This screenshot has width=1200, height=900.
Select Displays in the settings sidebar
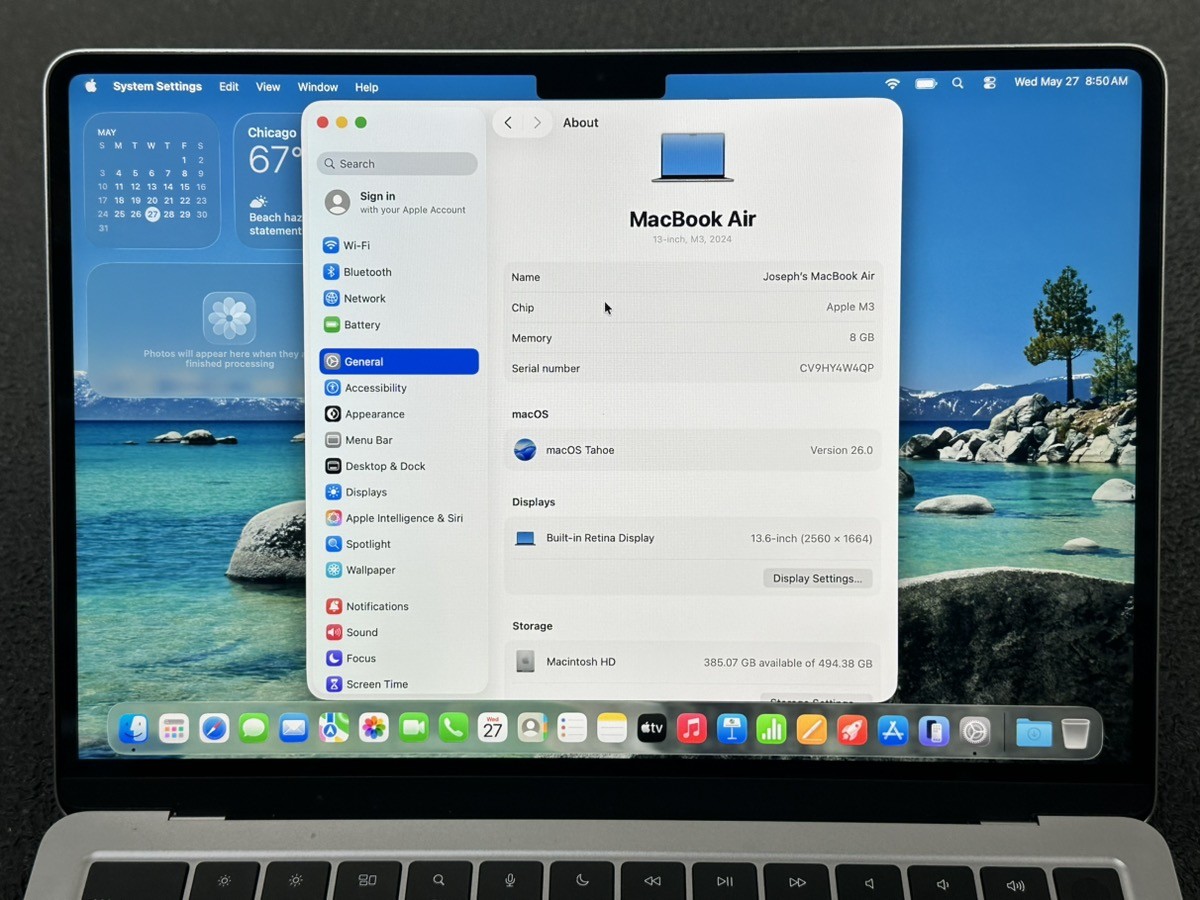399,492
